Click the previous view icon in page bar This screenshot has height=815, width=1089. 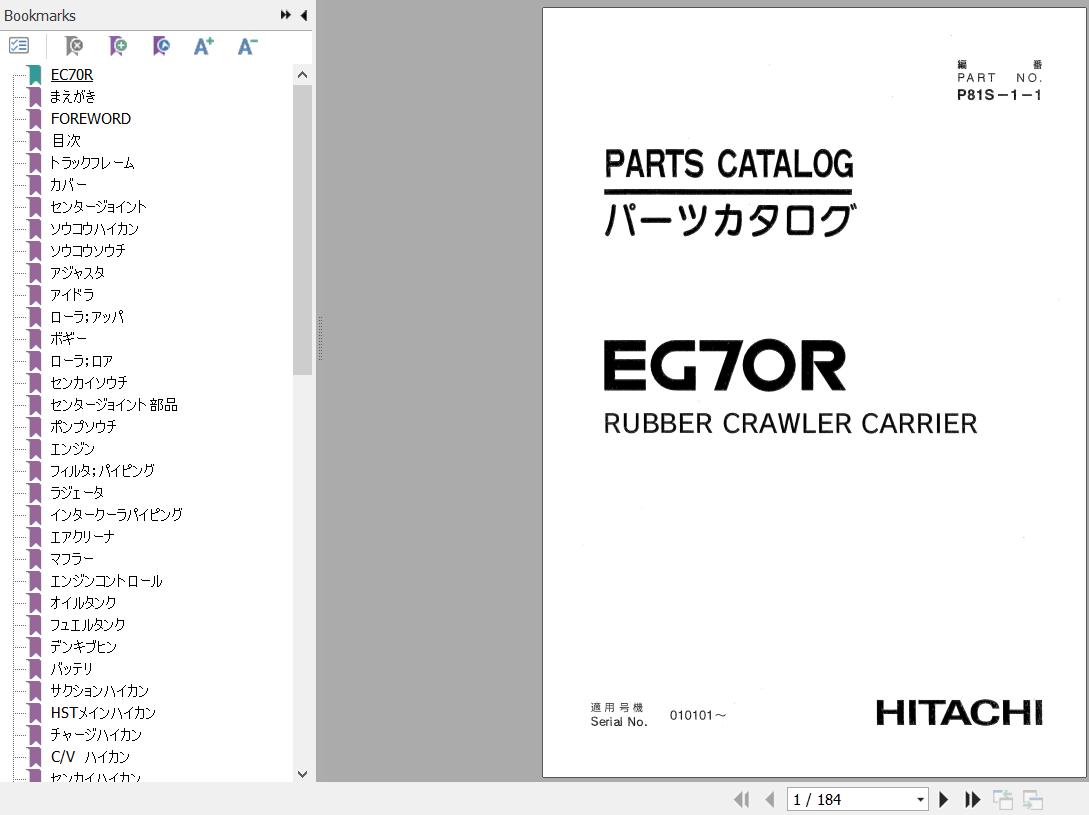[1003, 800]
